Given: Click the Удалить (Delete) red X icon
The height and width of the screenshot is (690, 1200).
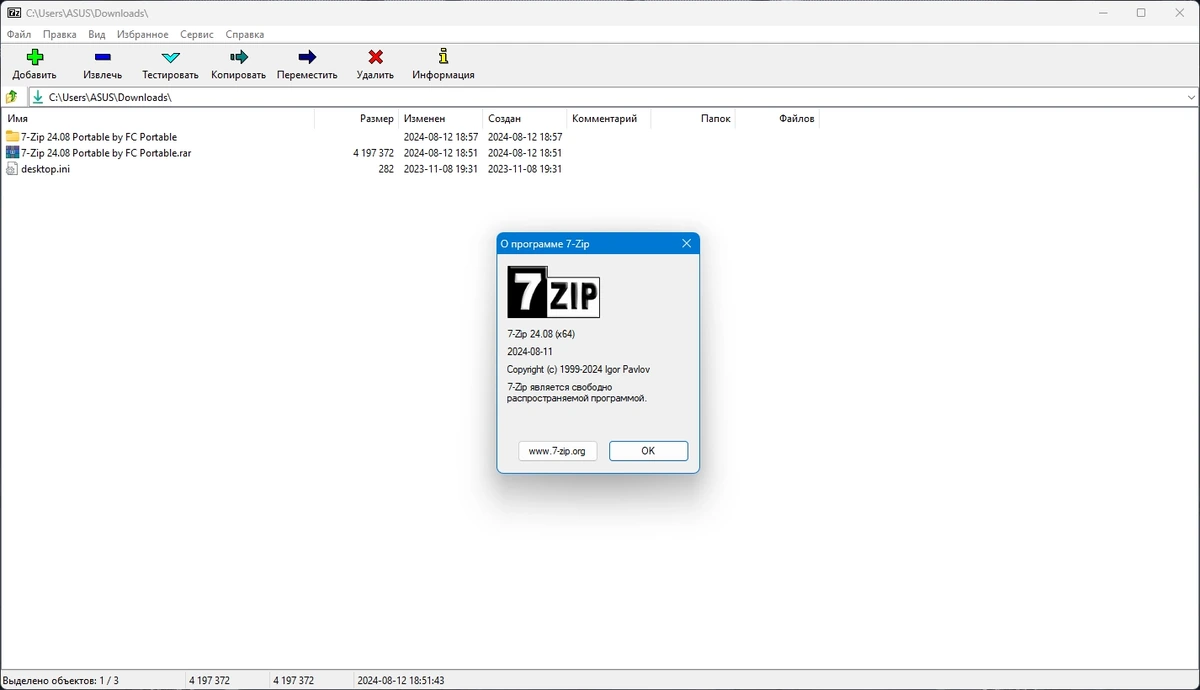Looking at the screenshot, I should 375,57.
